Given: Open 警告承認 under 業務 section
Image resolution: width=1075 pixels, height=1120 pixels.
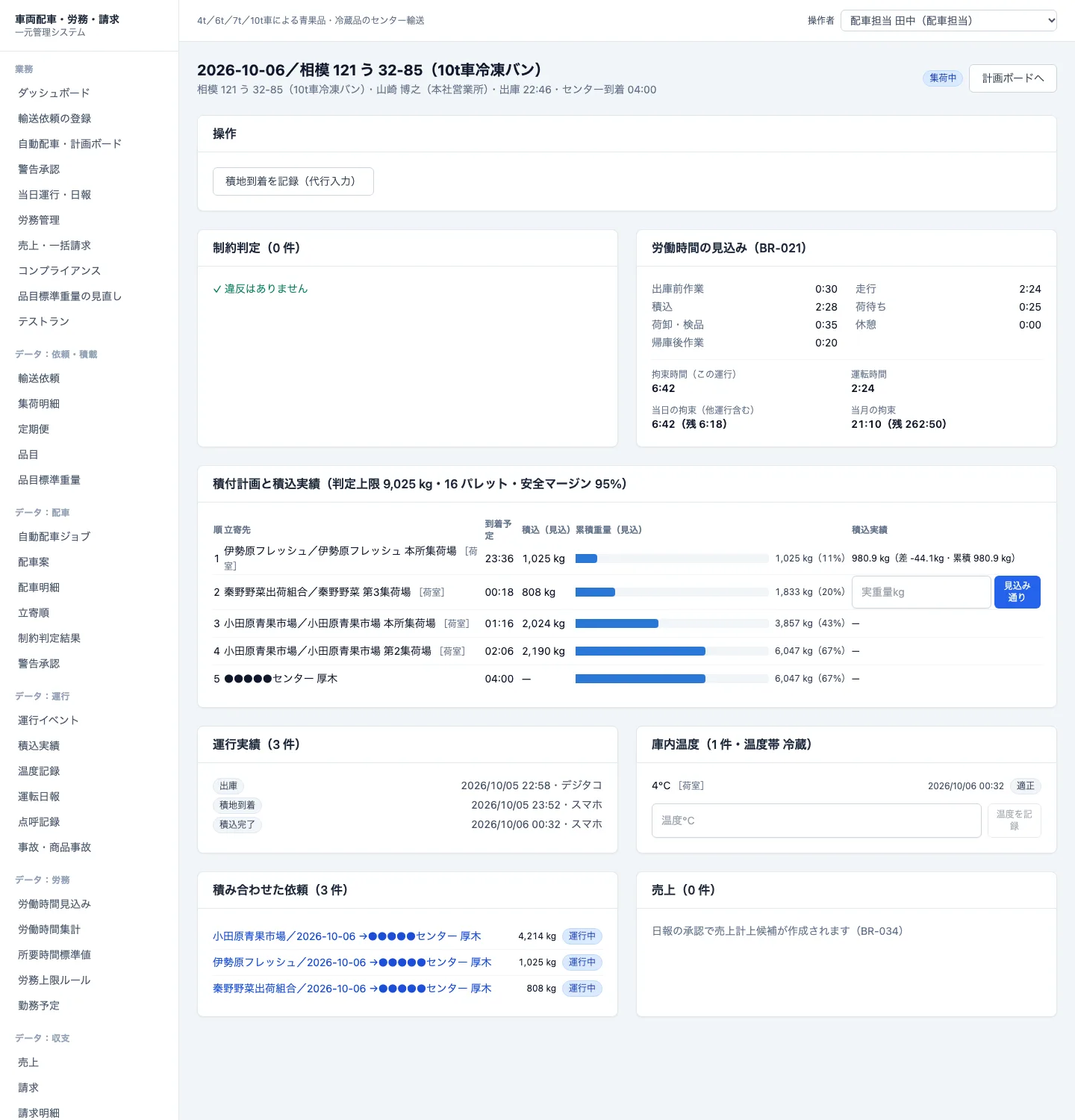Looking at the screenshot, I should 39,169.
